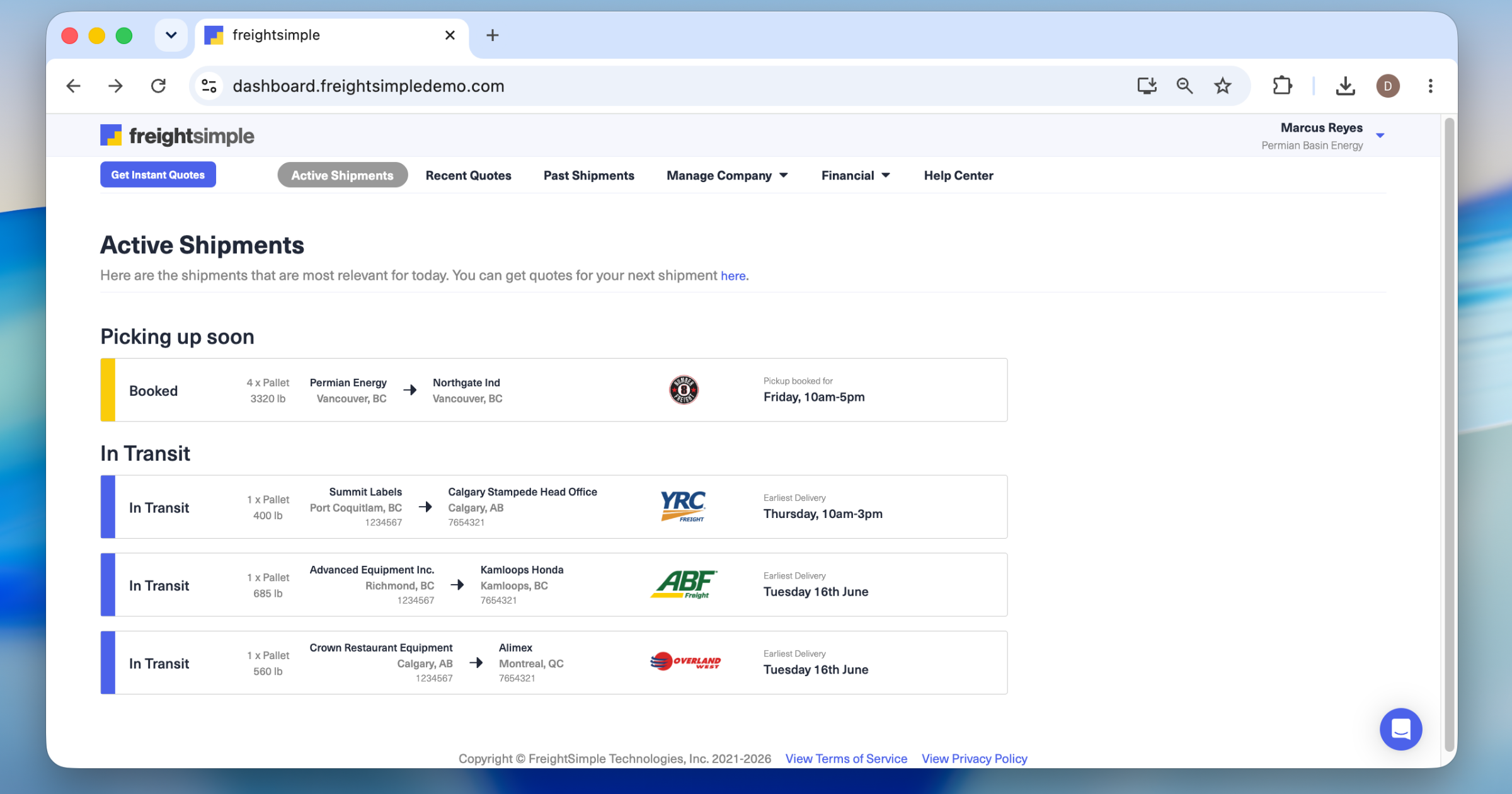The image size is (1512, 794).
Task: Click the browser forward arrow
Action: pos(115,86)
